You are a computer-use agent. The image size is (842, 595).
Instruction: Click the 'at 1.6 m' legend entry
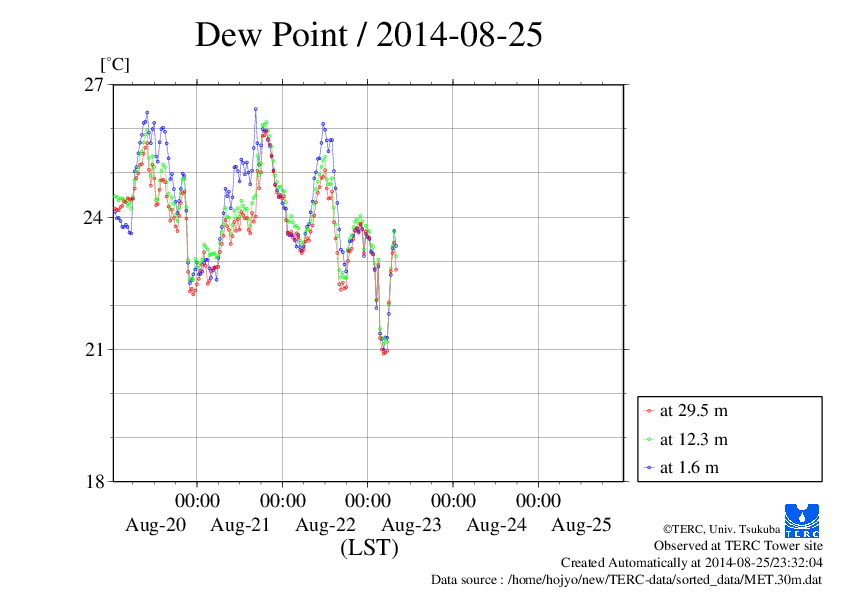tap(689, 468)
